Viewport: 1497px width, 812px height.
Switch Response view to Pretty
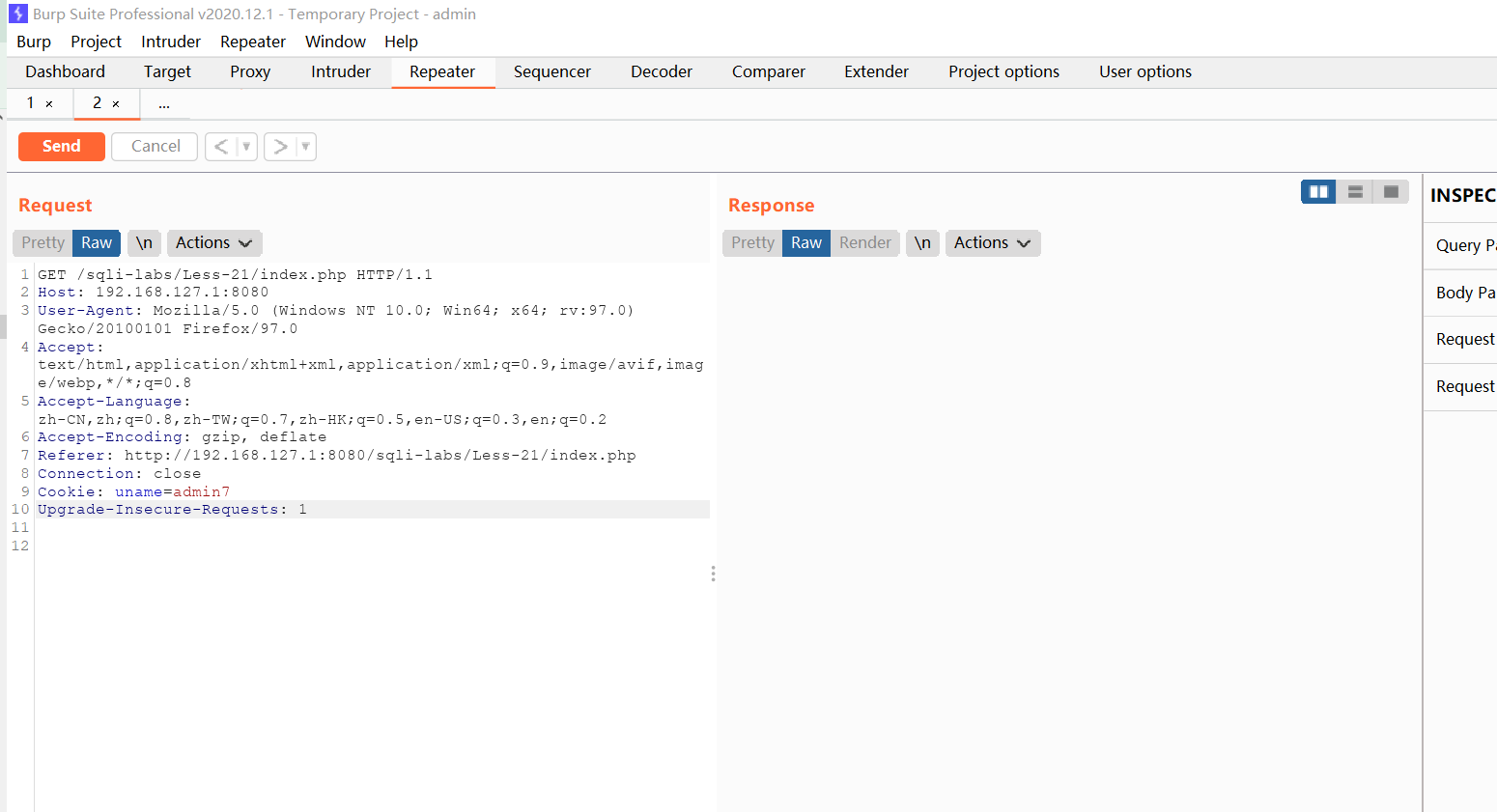(x=752, y=243)
